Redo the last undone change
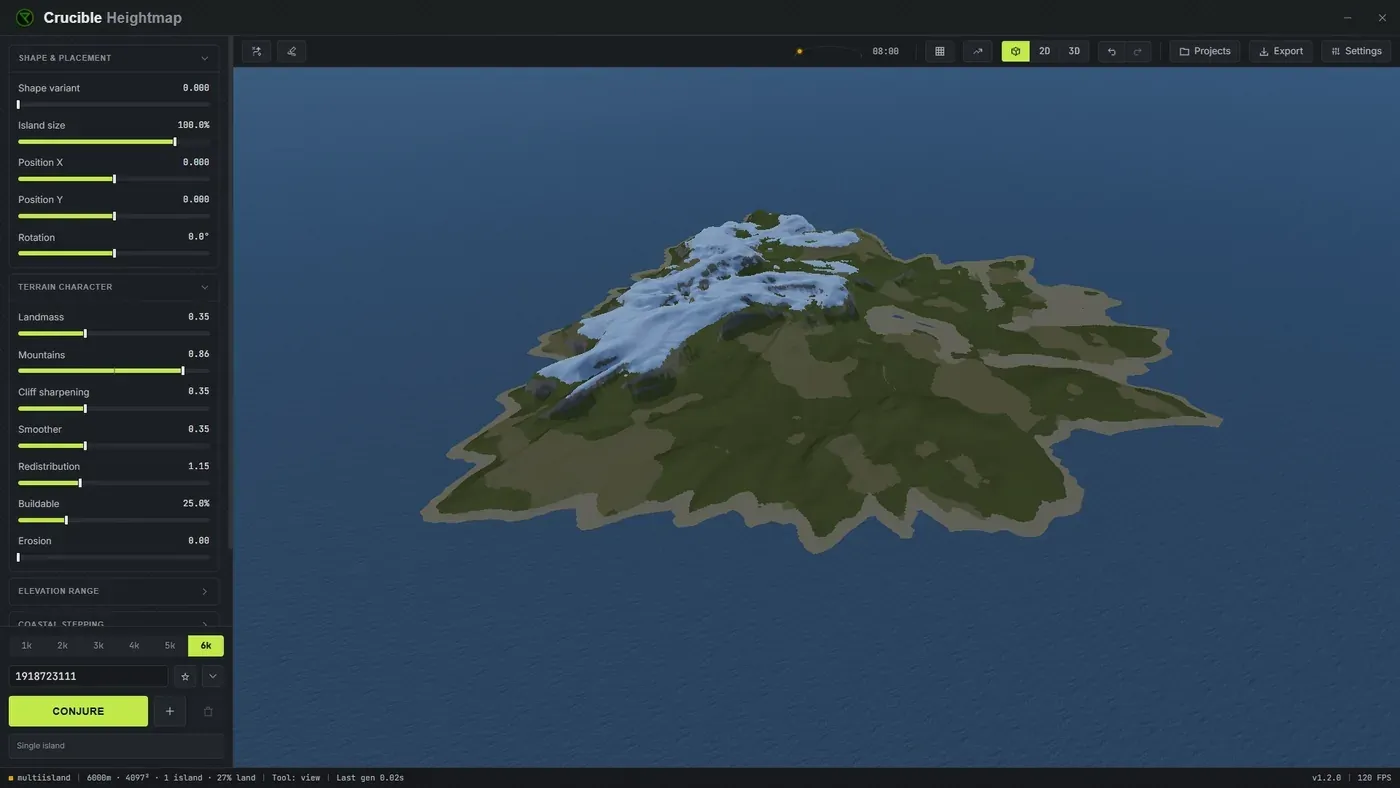Screen dimensions: 1400x788 1138,51
